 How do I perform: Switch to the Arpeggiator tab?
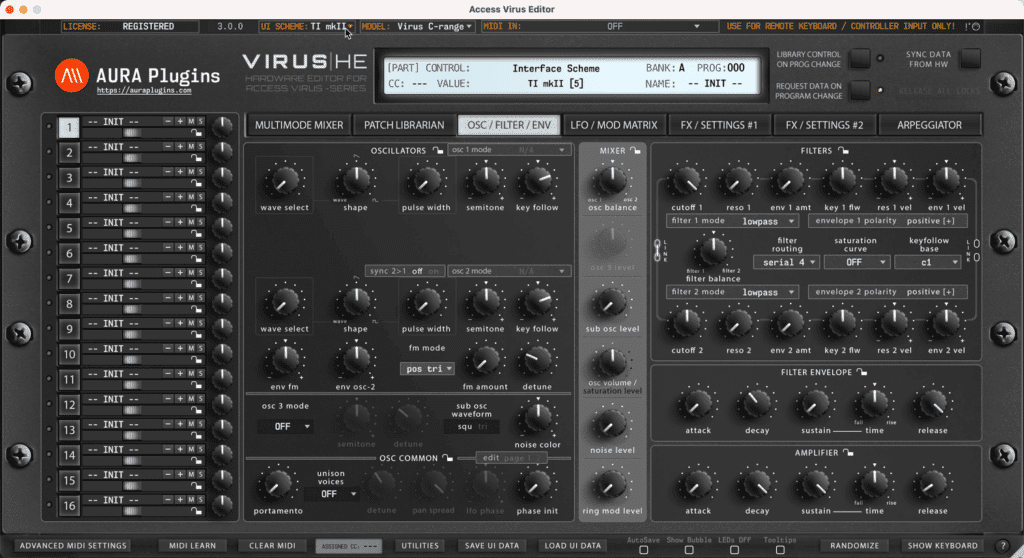pos(929,125)
